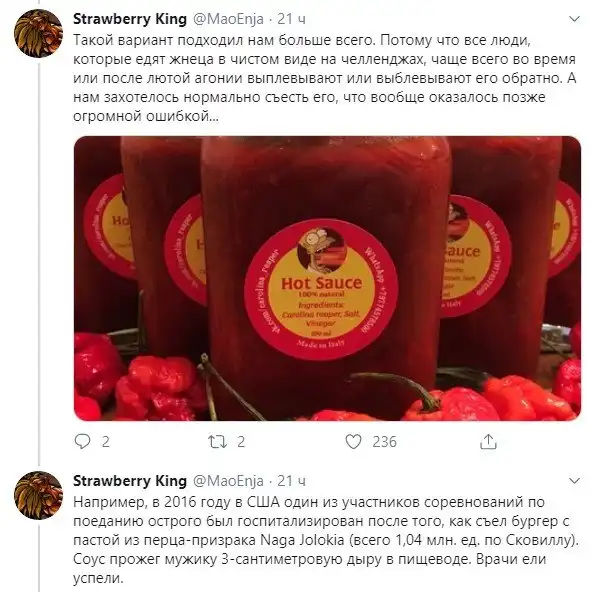Open second tweet's 21 ч timestamp

tap(291, 481)
